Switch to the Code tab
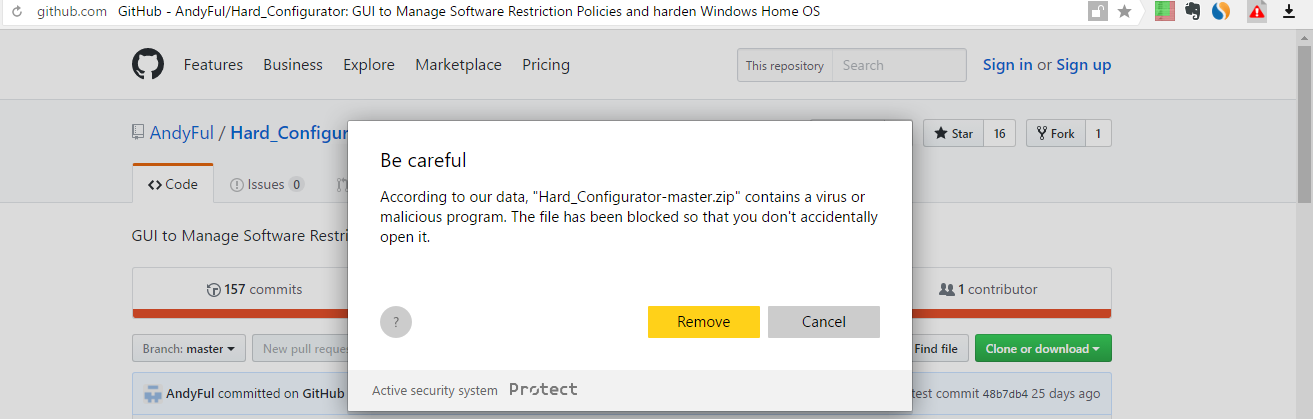Screen dimensions: 1313x419 pyautogui.click(x=173, y=185)
